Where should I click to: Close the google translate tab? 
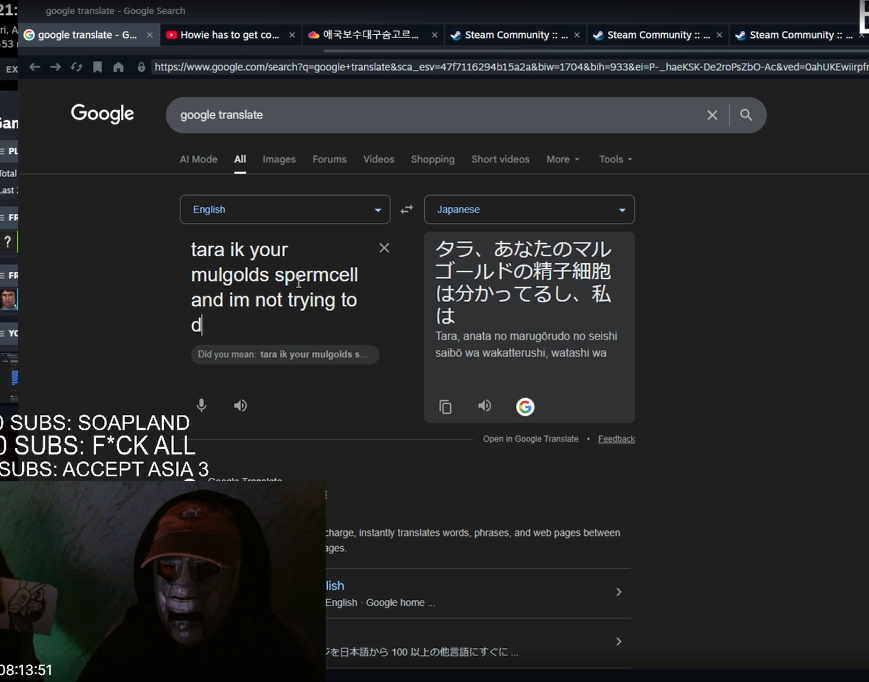[x=150, y=35]
